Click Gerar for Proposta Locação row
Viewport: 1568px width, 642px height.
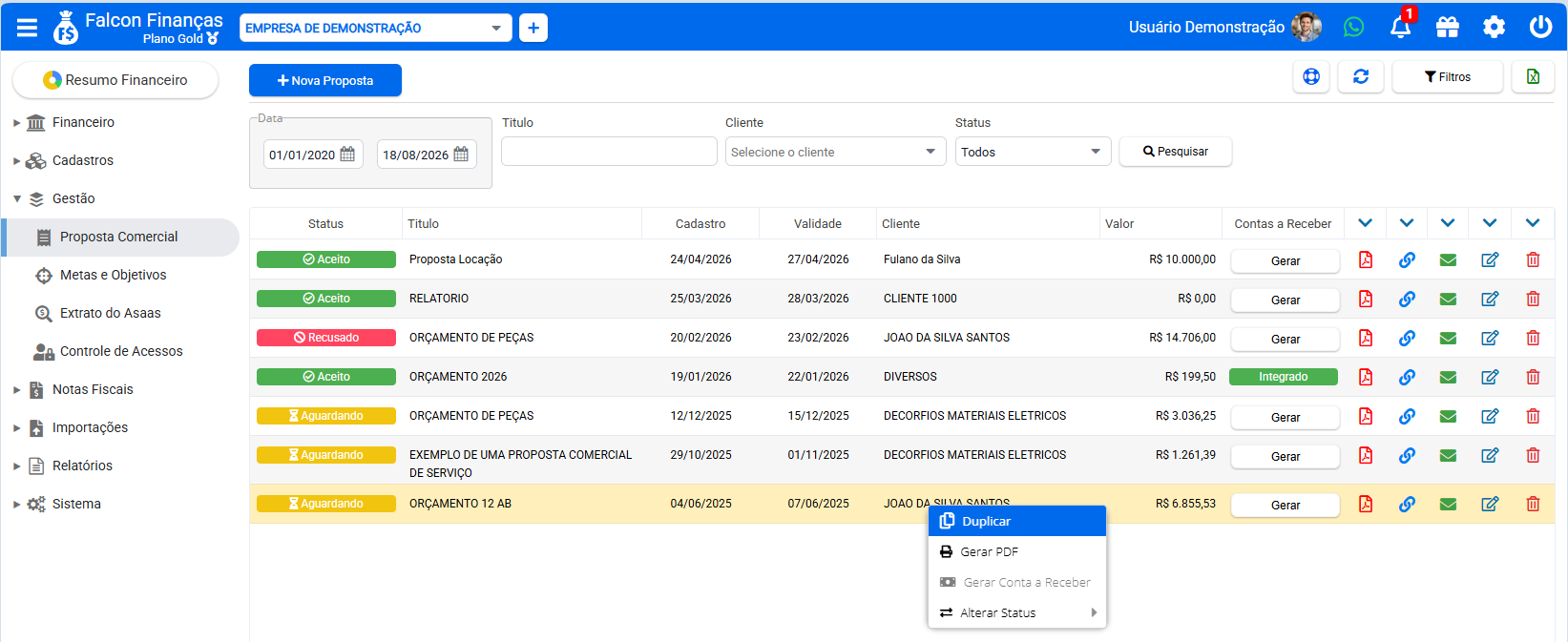click(1285, 260)
